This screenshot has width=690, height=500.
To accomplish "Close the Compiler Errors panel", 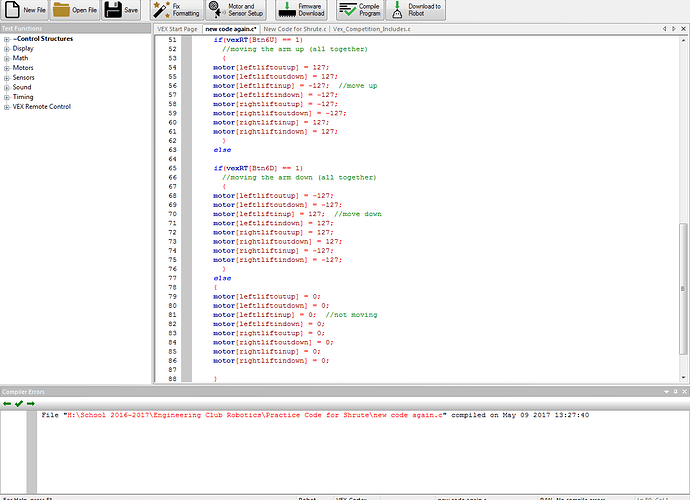I will click(684, 391).
